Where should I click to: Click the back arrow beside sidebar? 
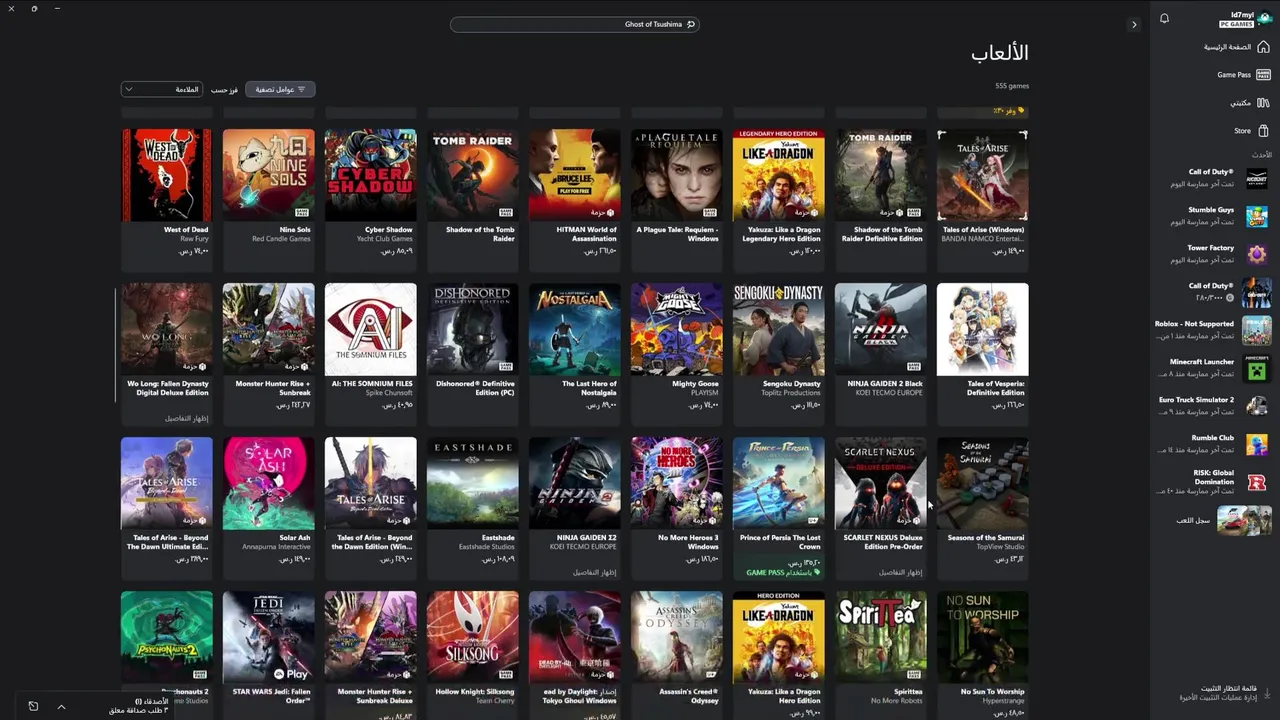(1133, 24)
